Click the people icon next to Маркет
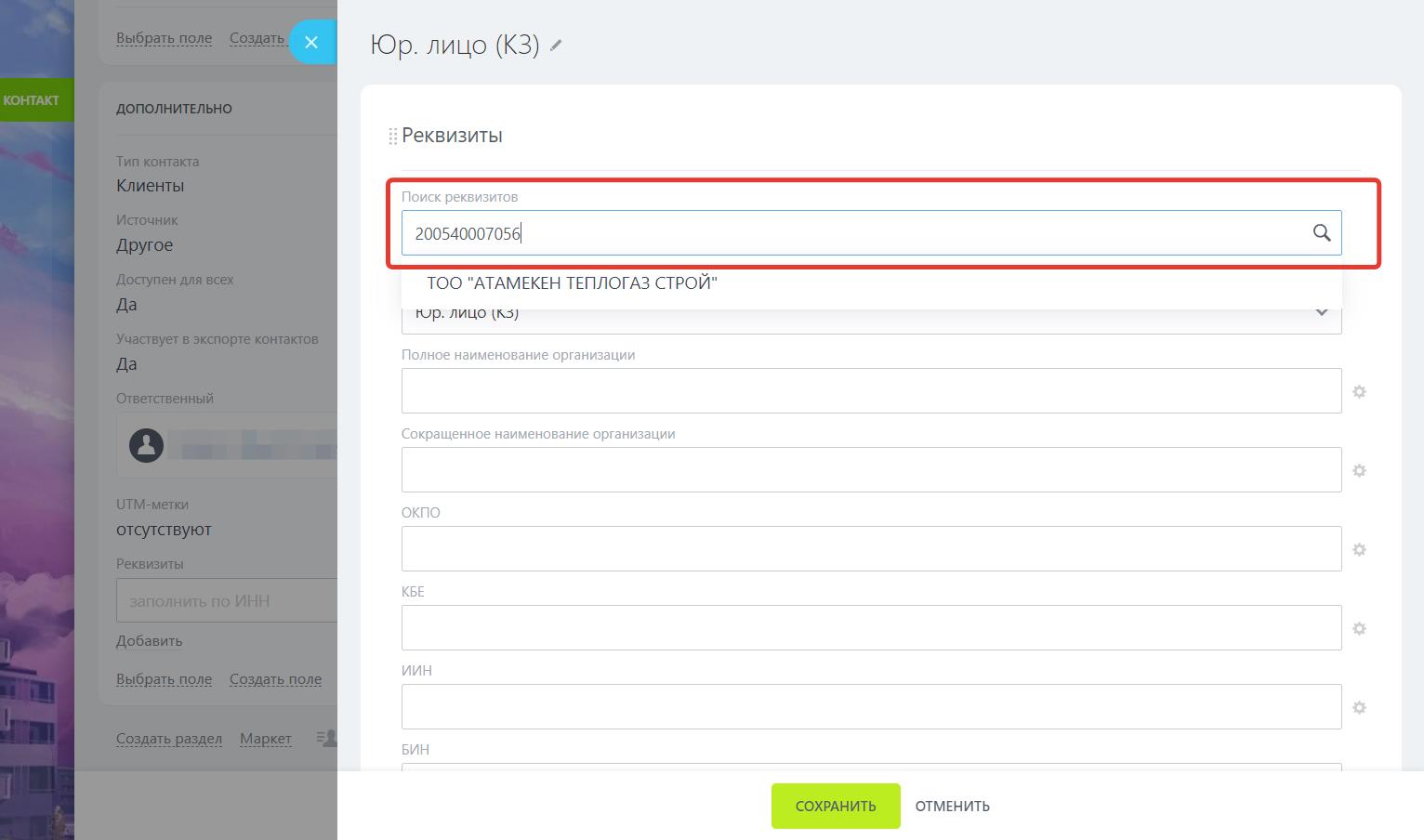The width and height of the screenshot is (1424, 840). pyautogui.click(x=326, y=739)
